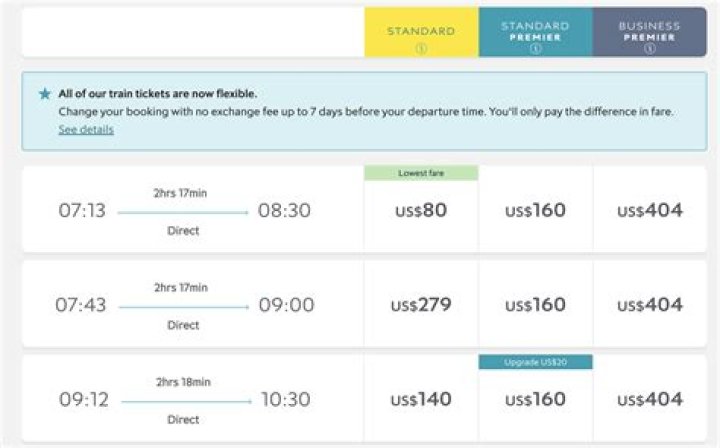Choose the US$80 Standard fare at 07:13
The height and width of the screenshot is (448, 720).
coord(420,211)
